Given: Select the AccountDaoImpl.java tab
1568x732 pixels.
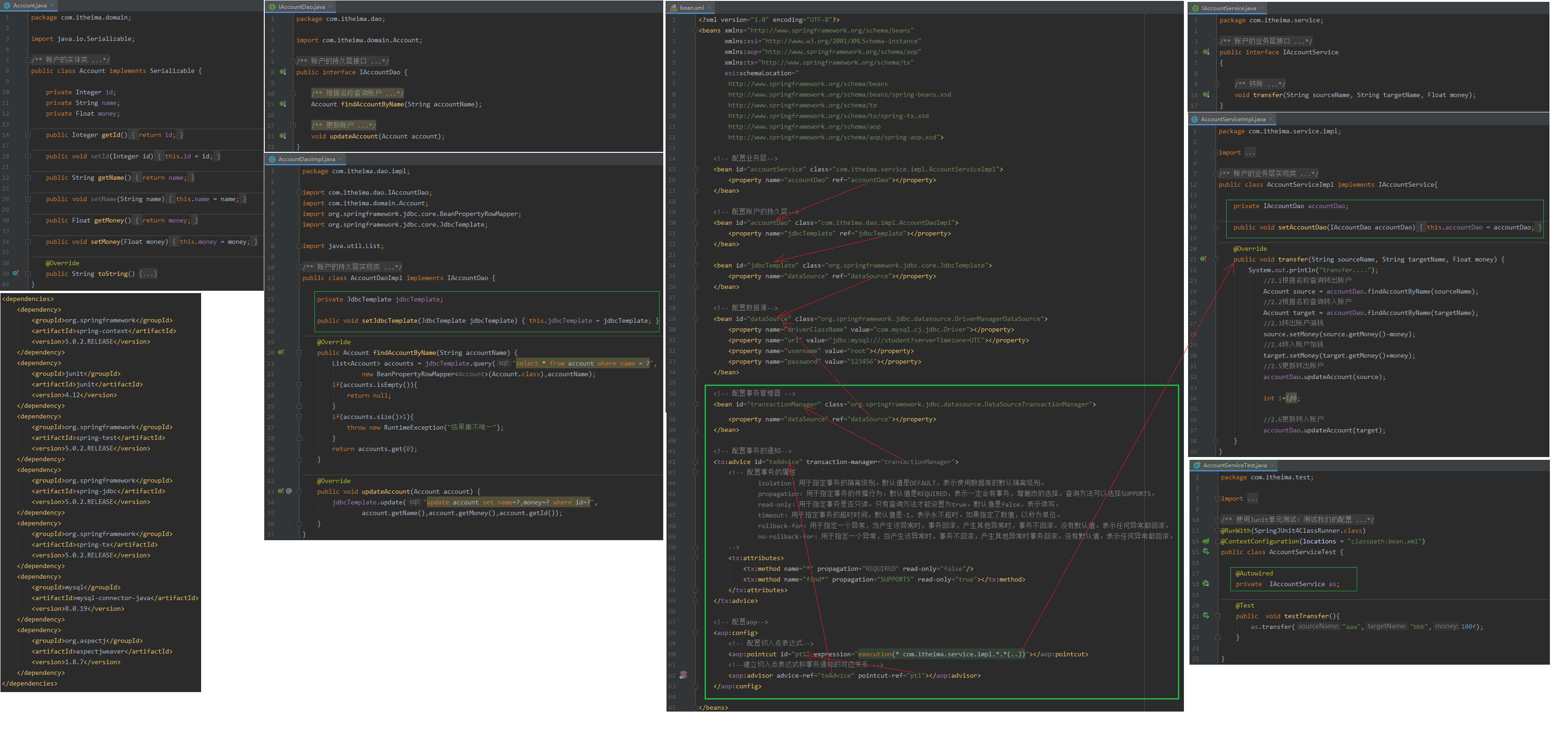Looking at the screenshot, I should (x=306, y=159).
